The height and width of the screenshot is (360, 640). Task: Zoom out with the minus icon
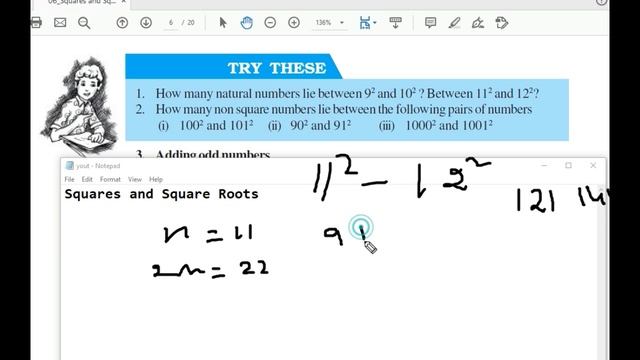click(270, 23)
